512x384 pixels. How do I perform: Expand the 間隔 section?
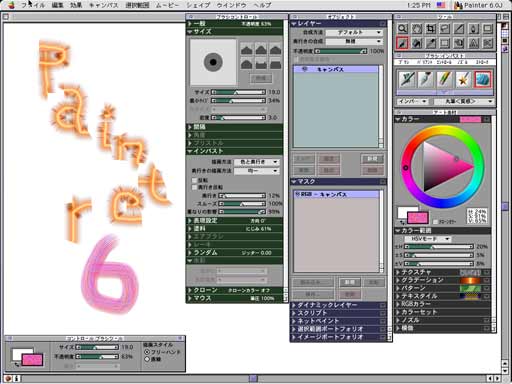pos(190,127)
